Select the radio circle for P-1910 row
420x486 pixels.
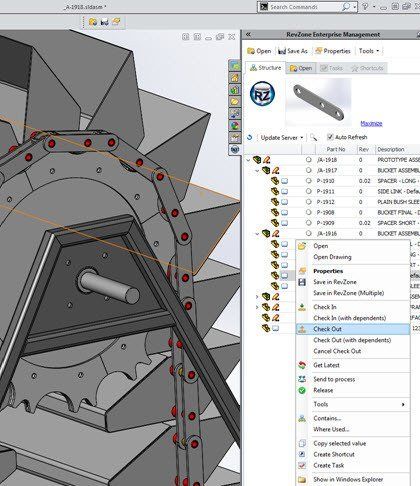(309, 181)
